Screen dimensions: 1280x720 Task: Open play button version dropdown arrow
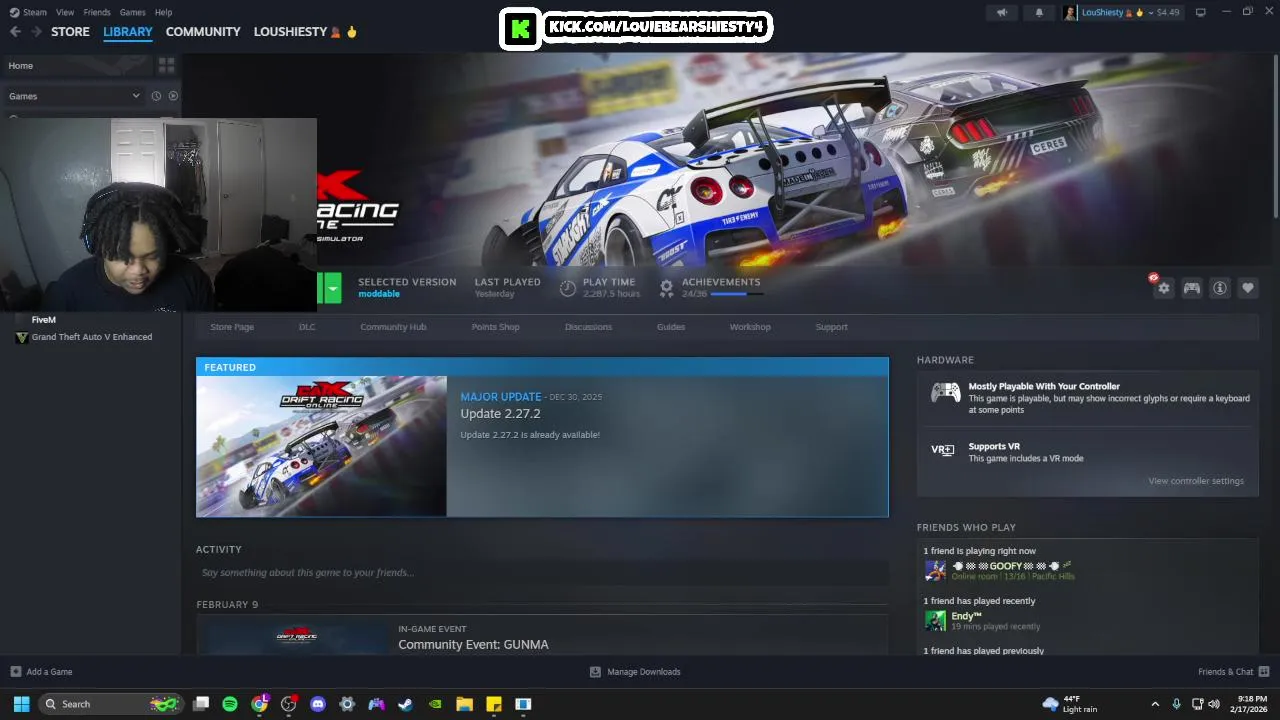tap(332, 288)
